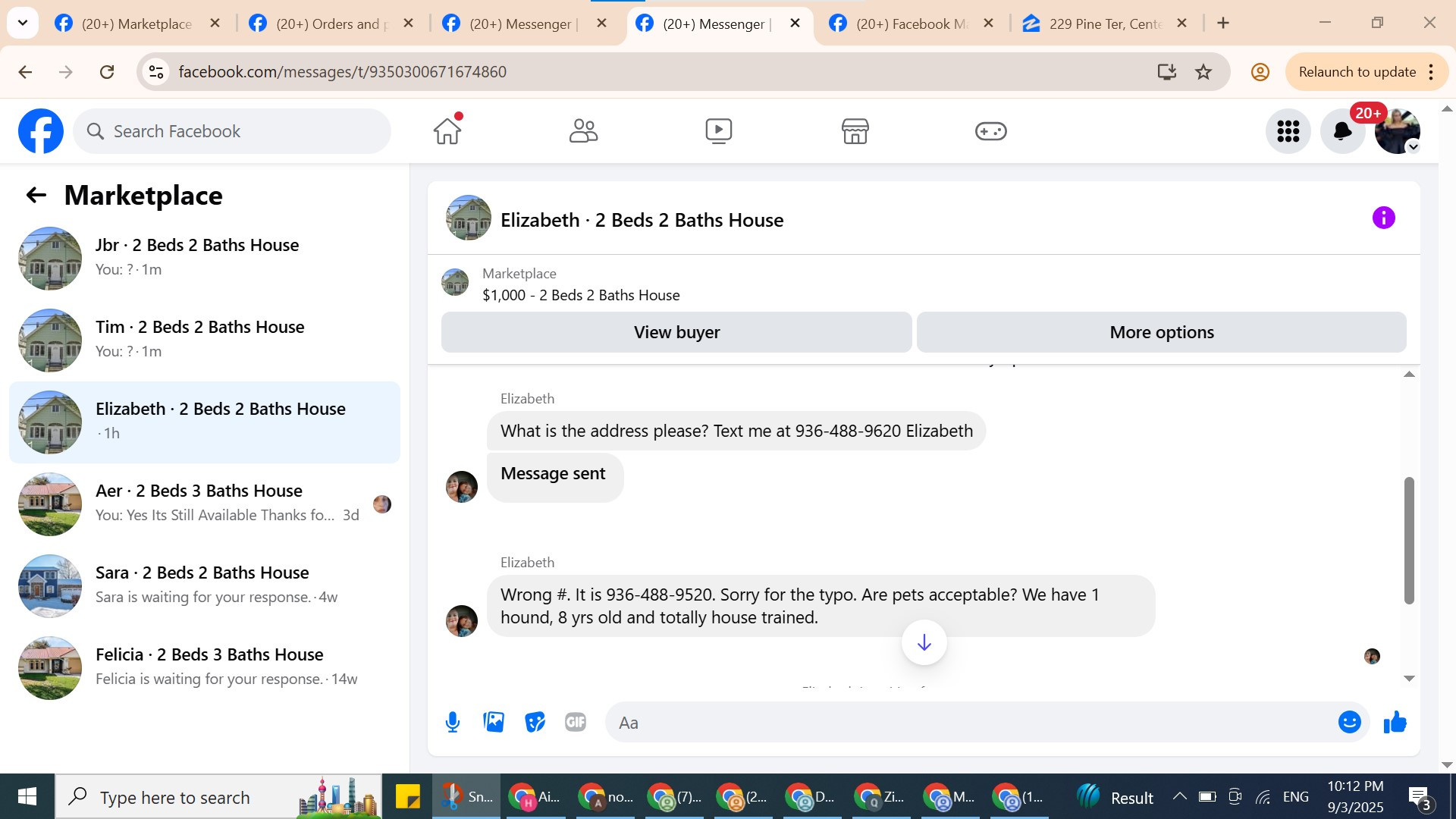The height and width of the screenshot is (819, 1456).
Task: Open Aer 2 Beds 3 Baths conversation
Action: pyautogui.click(x=205, y=504)
